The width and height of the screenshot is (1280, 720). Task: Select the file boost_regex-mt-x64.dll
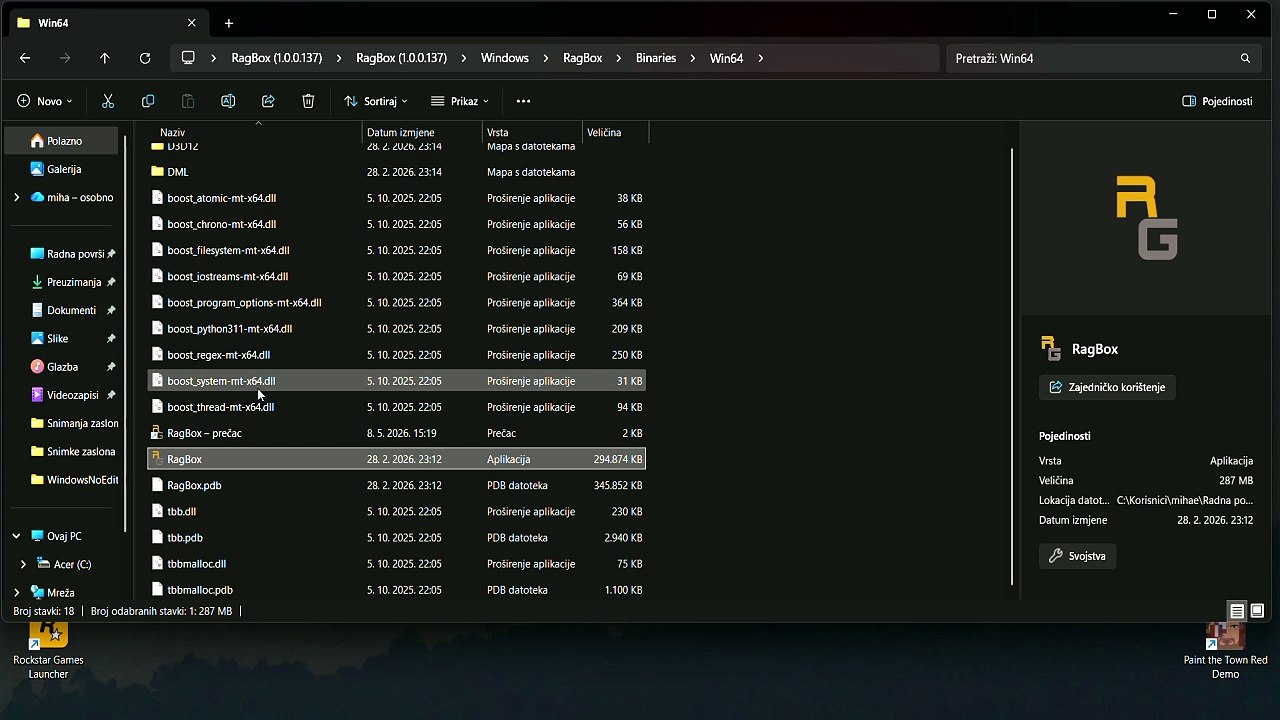point(397,355)
